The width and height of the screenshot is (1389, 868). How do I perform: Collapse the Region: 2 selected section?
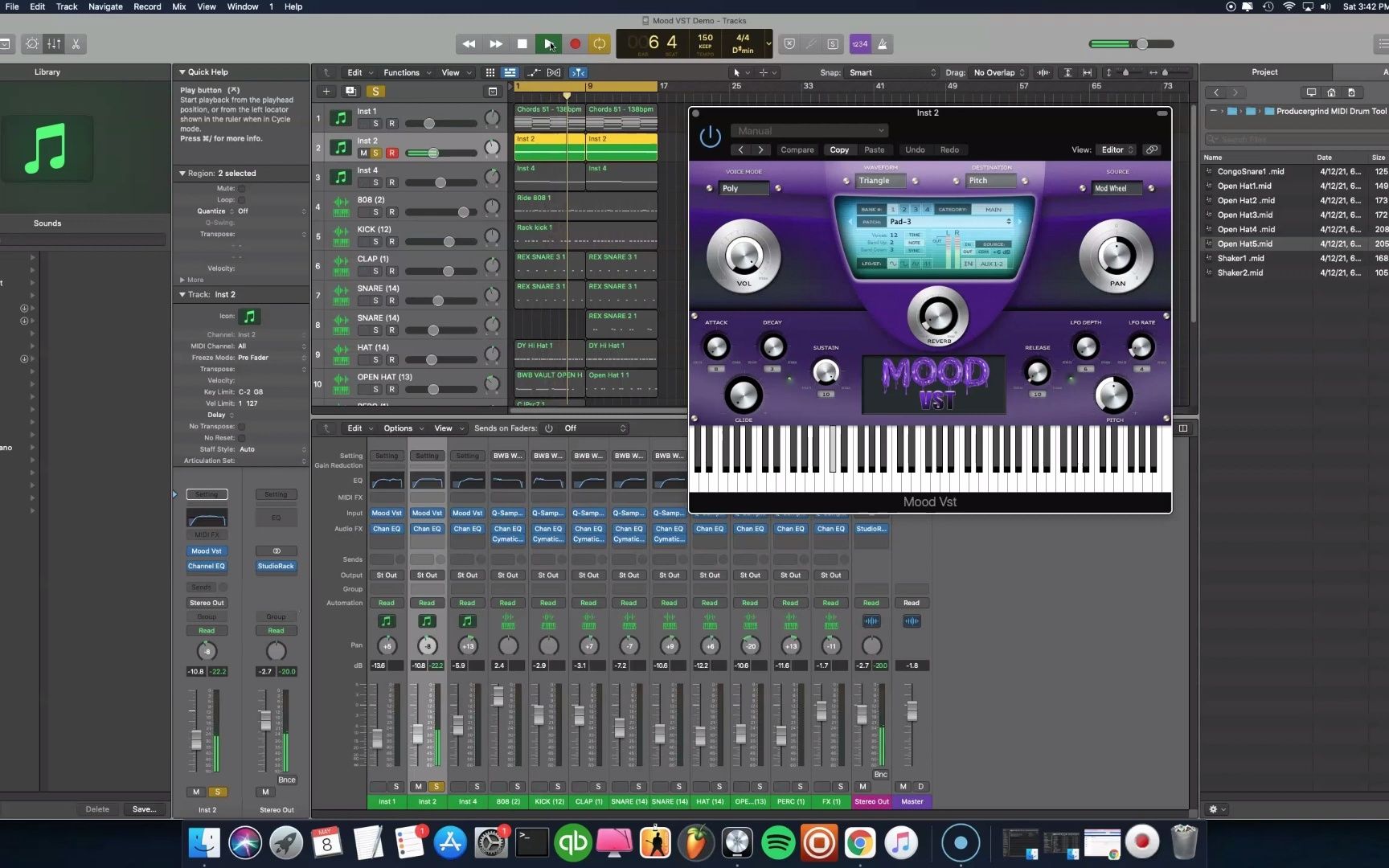tap(182, 174)
